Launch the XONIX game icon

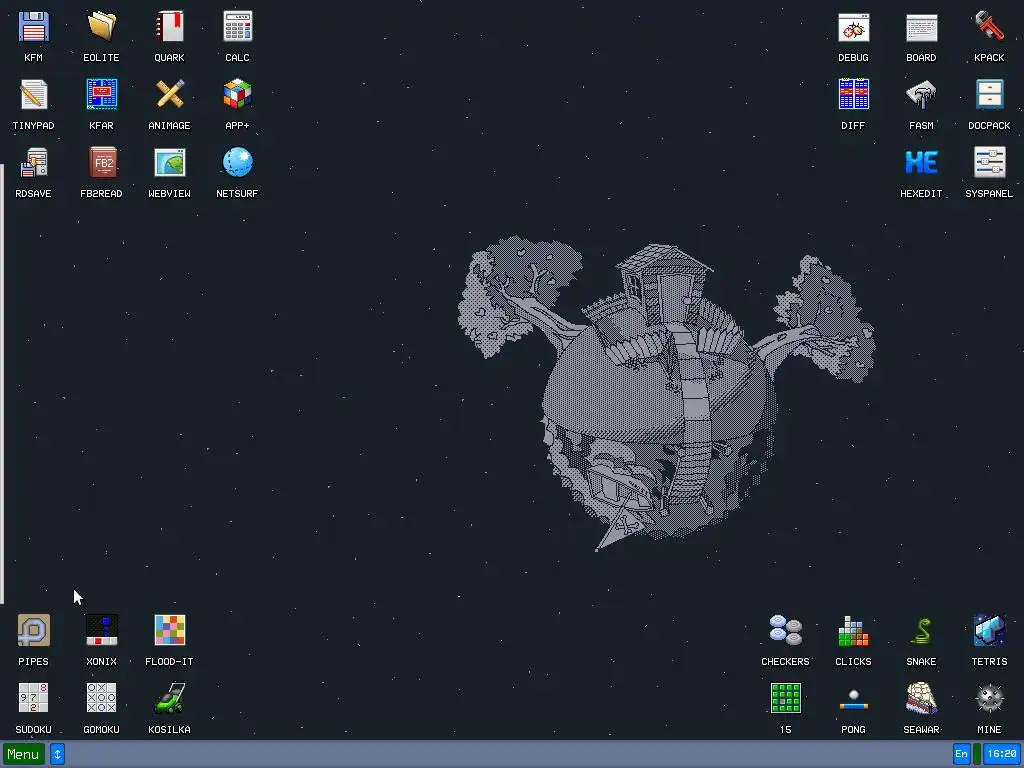click(101, 631)
